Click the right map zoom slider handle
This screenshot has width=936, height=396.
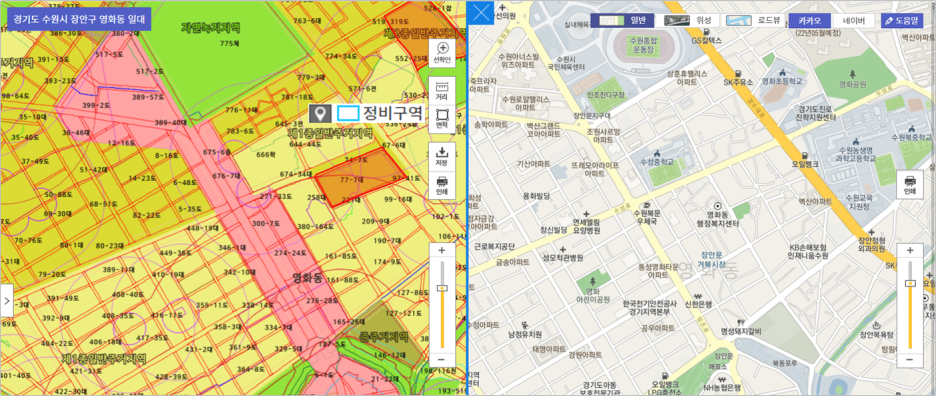[910, 283]
